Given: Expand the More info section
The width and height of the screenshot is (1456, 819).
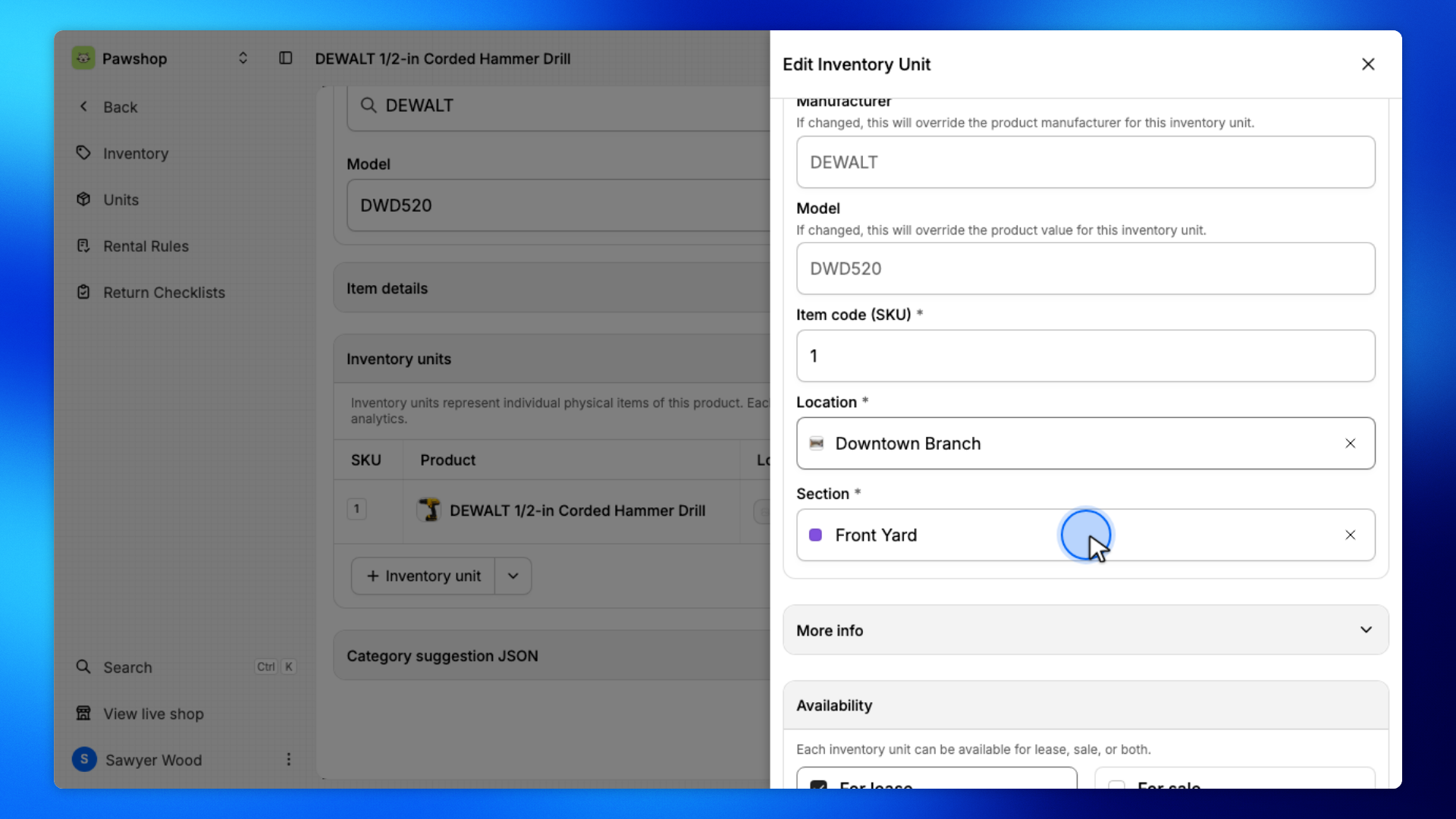Looking at the screenshot, I should 1085,630.
